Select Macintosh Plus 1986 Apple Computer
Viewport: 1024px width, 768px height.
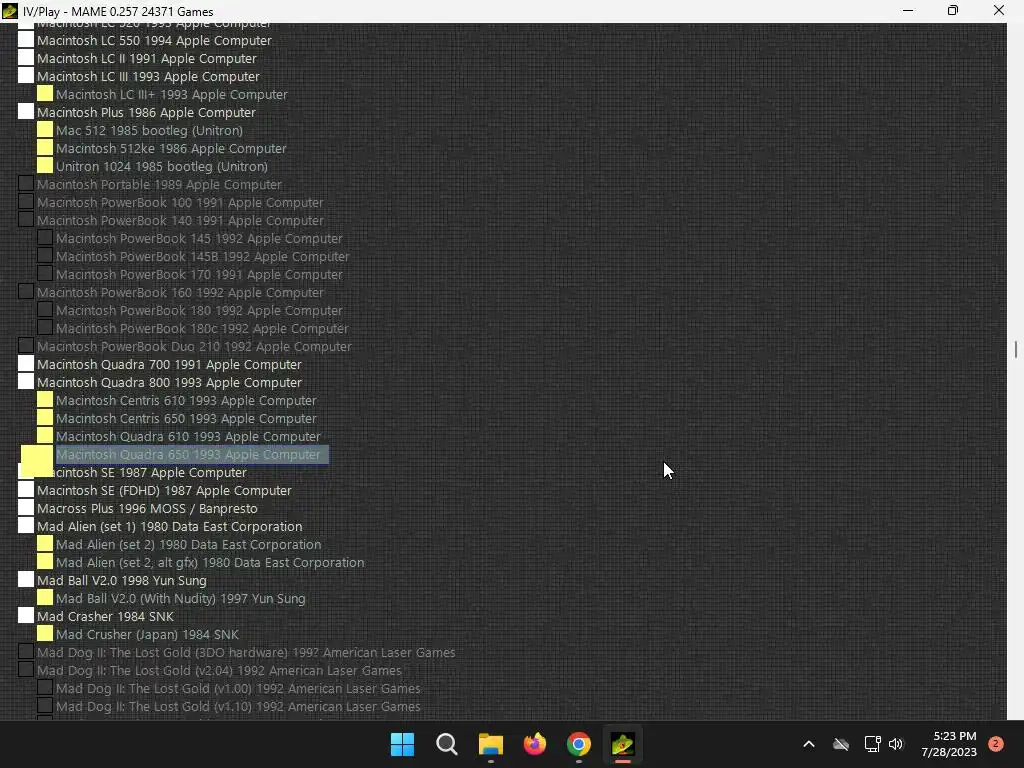(146, 112)
